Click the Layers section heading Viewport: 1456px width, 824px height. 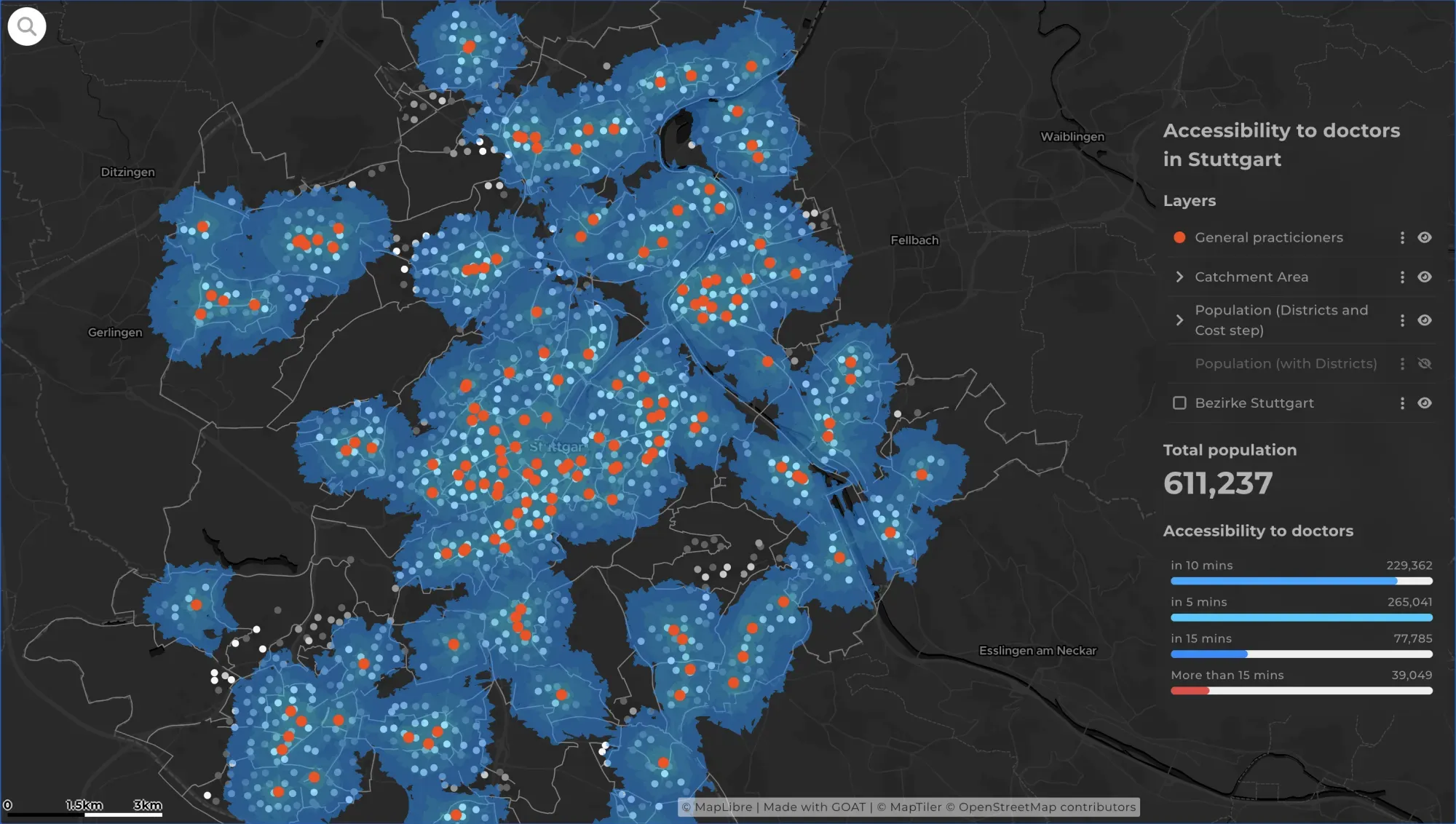click(x=1190, y=200)
